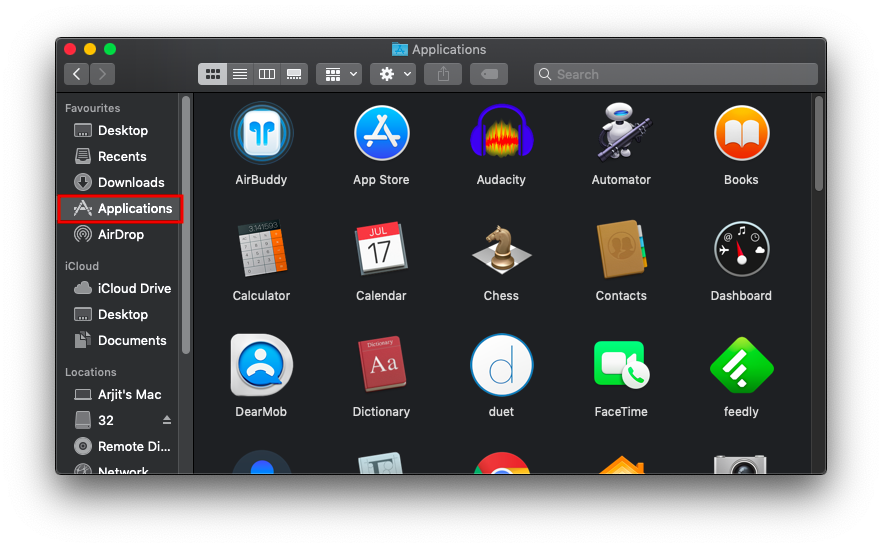Select Arjit's Mac under Locations
This screenshot has height=548, width=882.
[119, 395]
